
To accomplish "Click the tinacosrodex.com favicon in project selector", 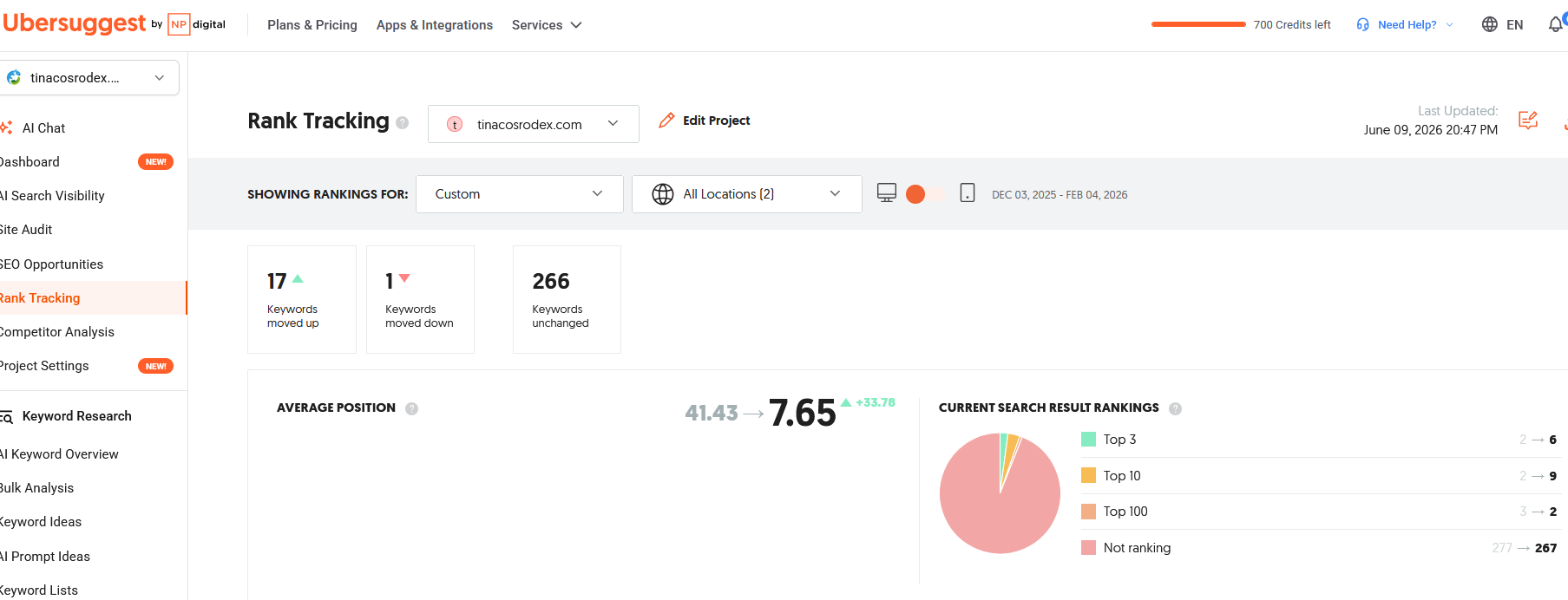I will click(455, 124).
